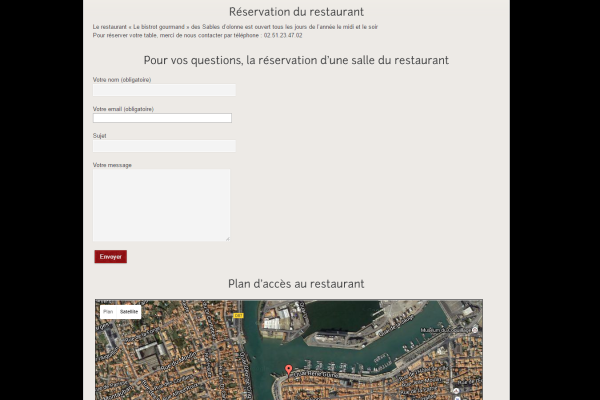Screen dimensions: 600x400
Task: Click the 'Réservation du restaurant' heading
Action: coord(296,12)
